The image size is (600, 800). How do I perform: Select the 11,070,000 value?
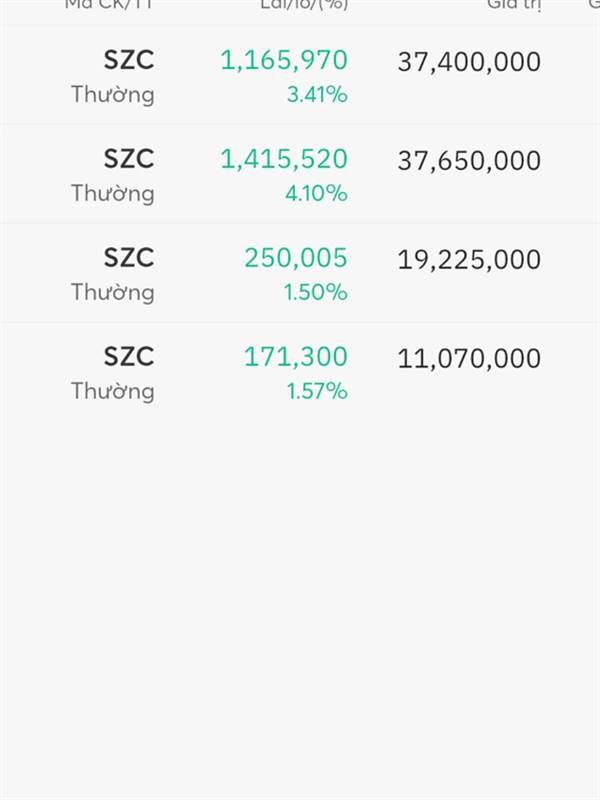pyautogui.click(x=469, y=359)
